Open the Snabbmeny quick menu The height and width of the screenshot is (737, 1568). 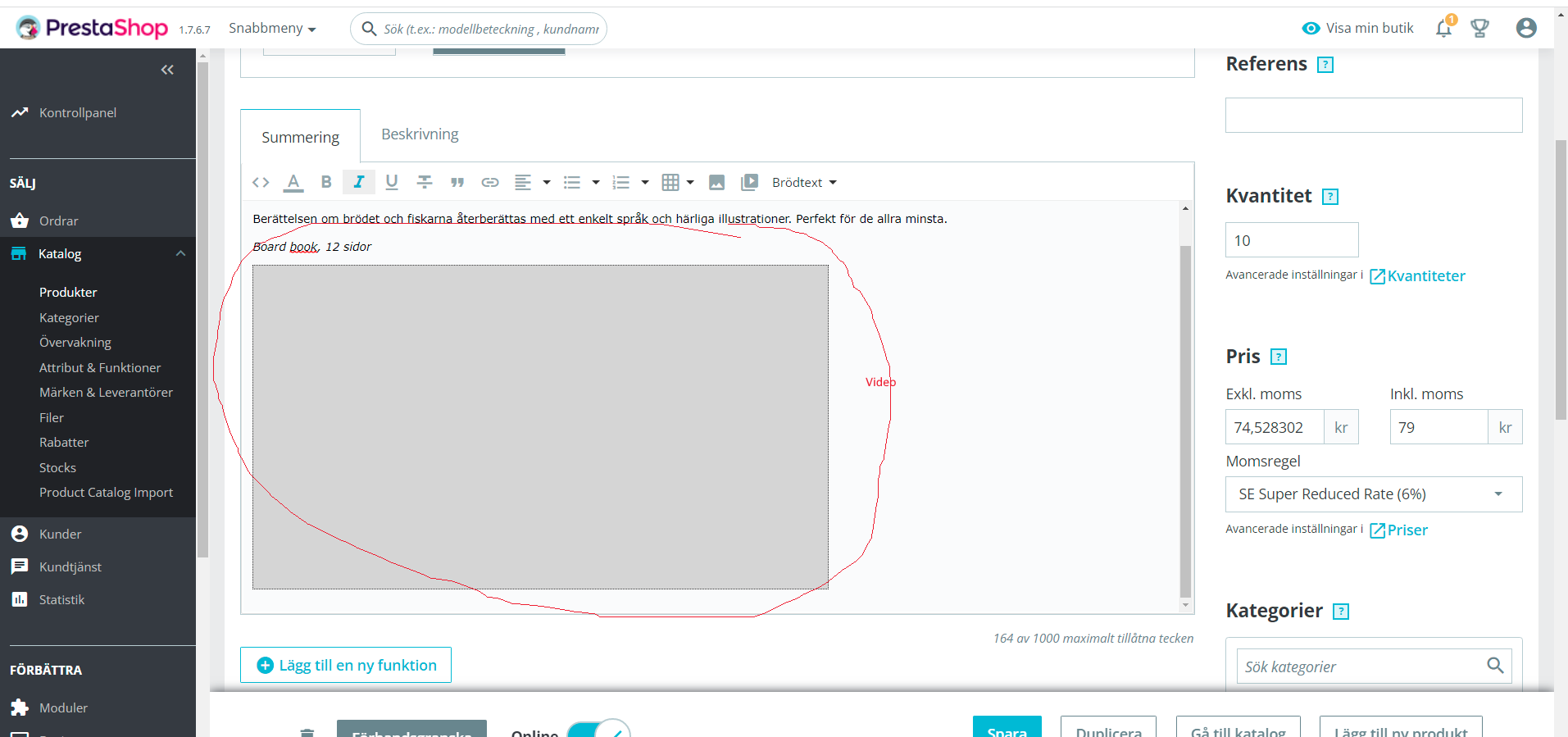coord(272,28)
